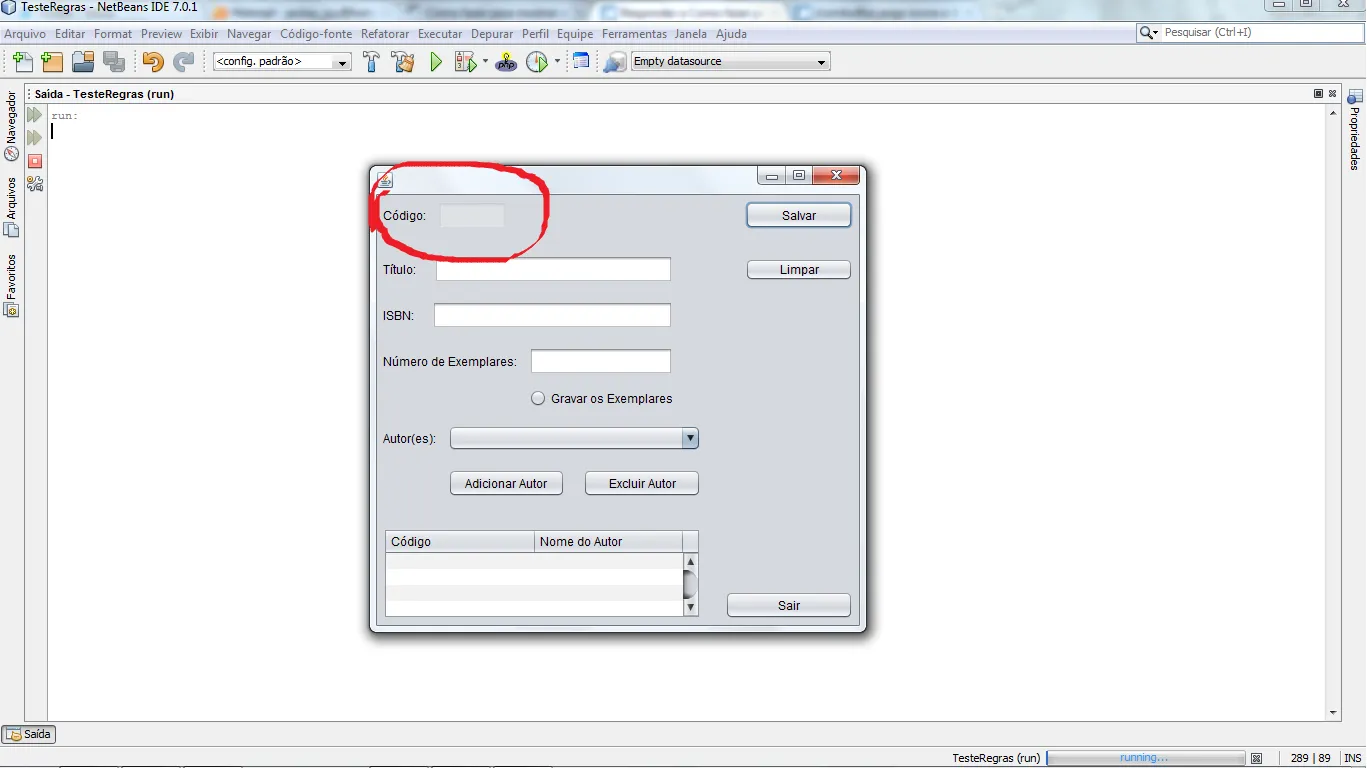Screen dimensions: 1367x768
Task: Open the Ferramentas menu
Action: (x=634, y=34)
